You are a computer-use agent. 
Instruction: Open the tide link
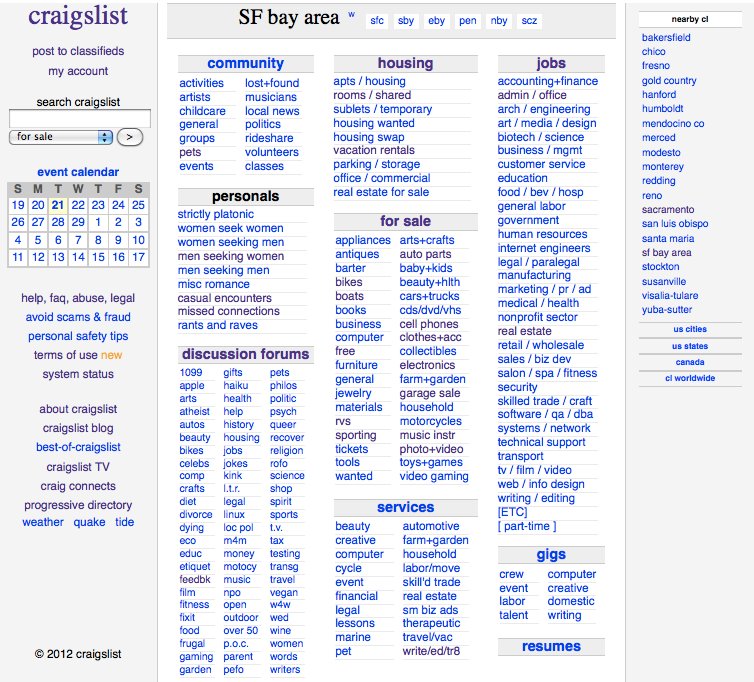coord(125,522)
